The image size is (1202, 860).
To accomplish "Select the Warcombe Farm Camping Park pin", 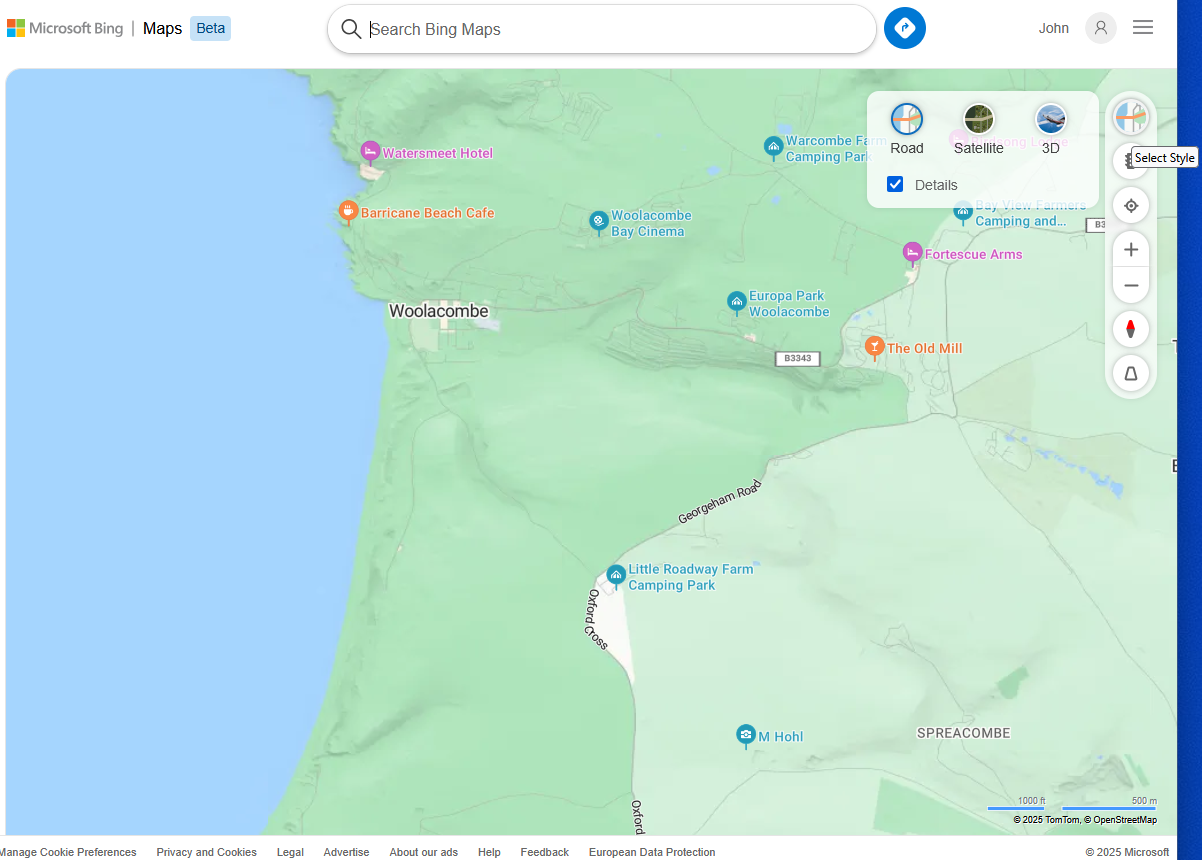I will tap(773, 148).
